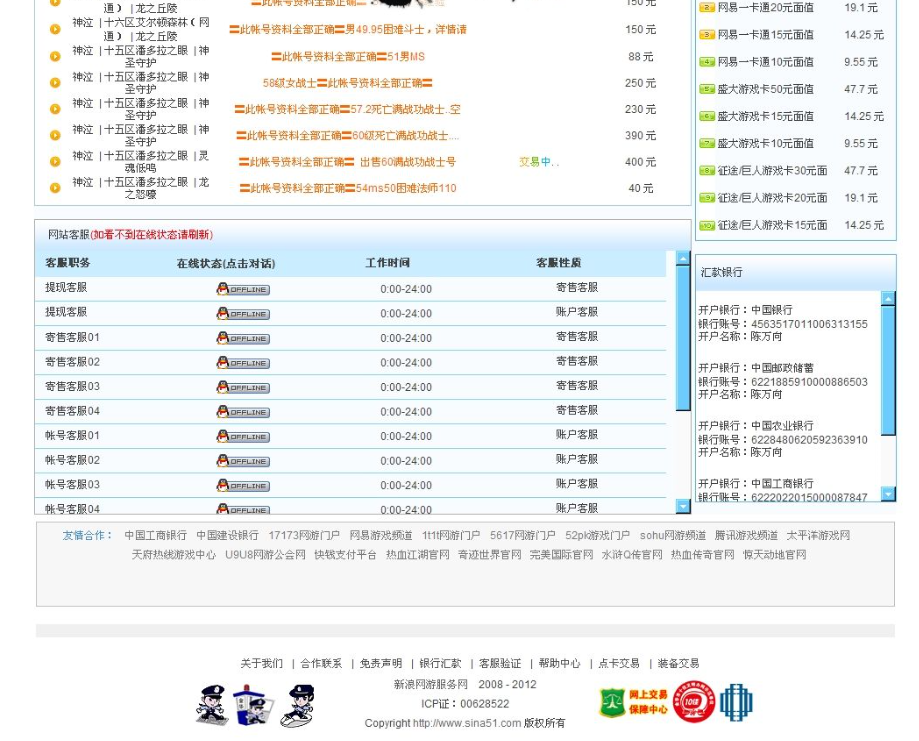Click the footer URL http://www.sina51.com
This screenshot has width=919, height=741.
click(x=467, y=723)
